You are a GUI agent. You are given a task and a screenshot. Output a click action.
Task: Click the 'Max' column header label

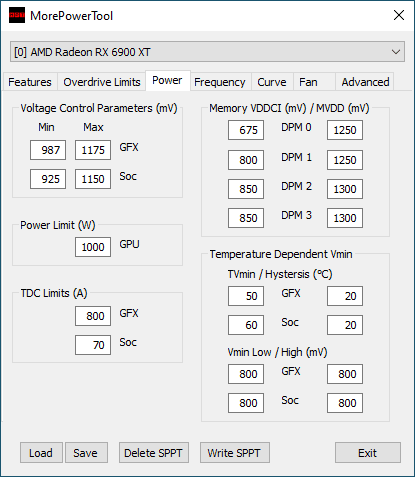pyautogui.click(x=93, y=127)
